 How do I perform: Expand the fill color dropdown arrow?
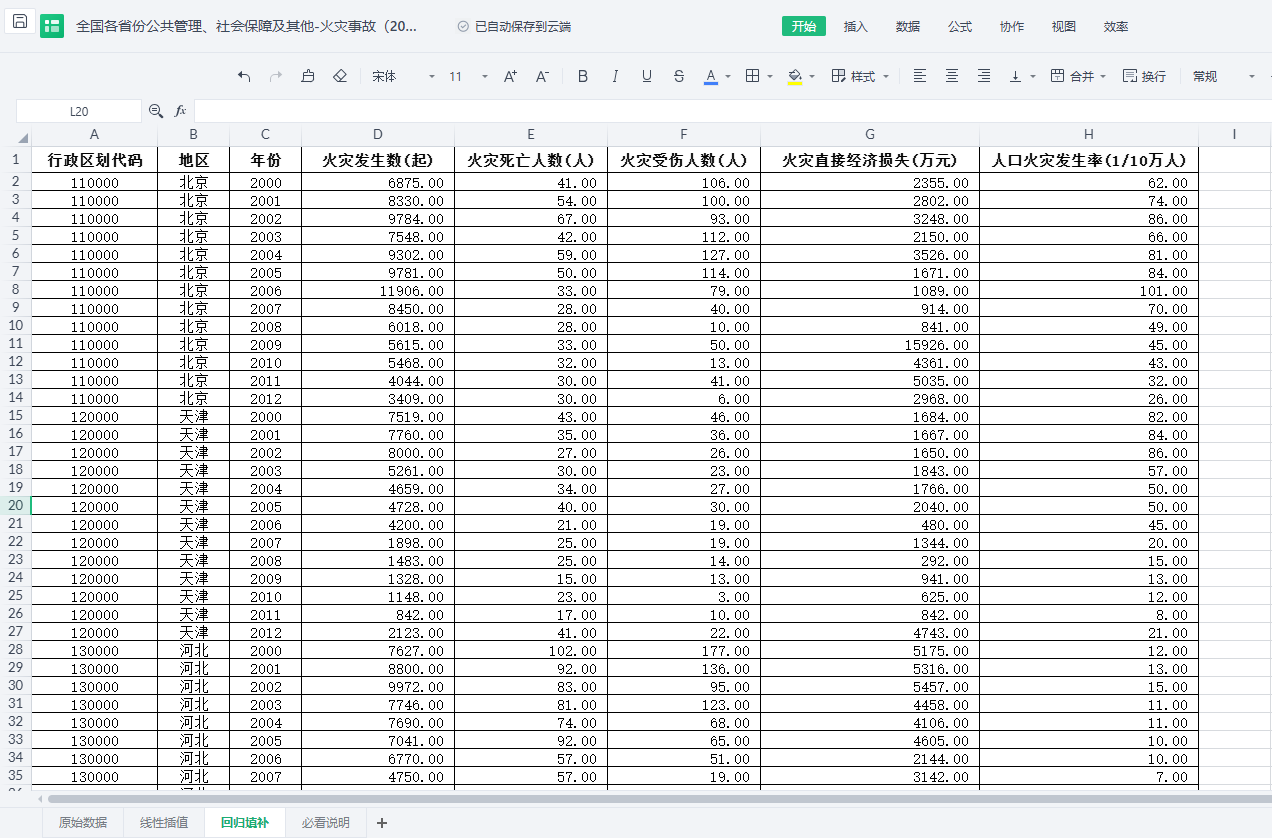[812, 76]
